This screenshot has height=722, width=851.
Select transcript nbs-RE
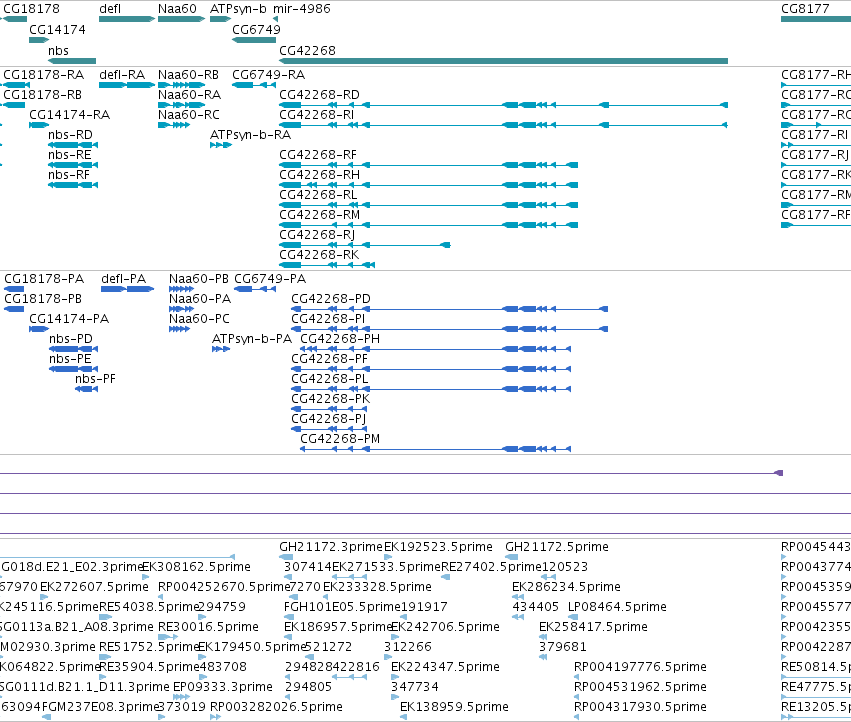(x=73, y=165)
